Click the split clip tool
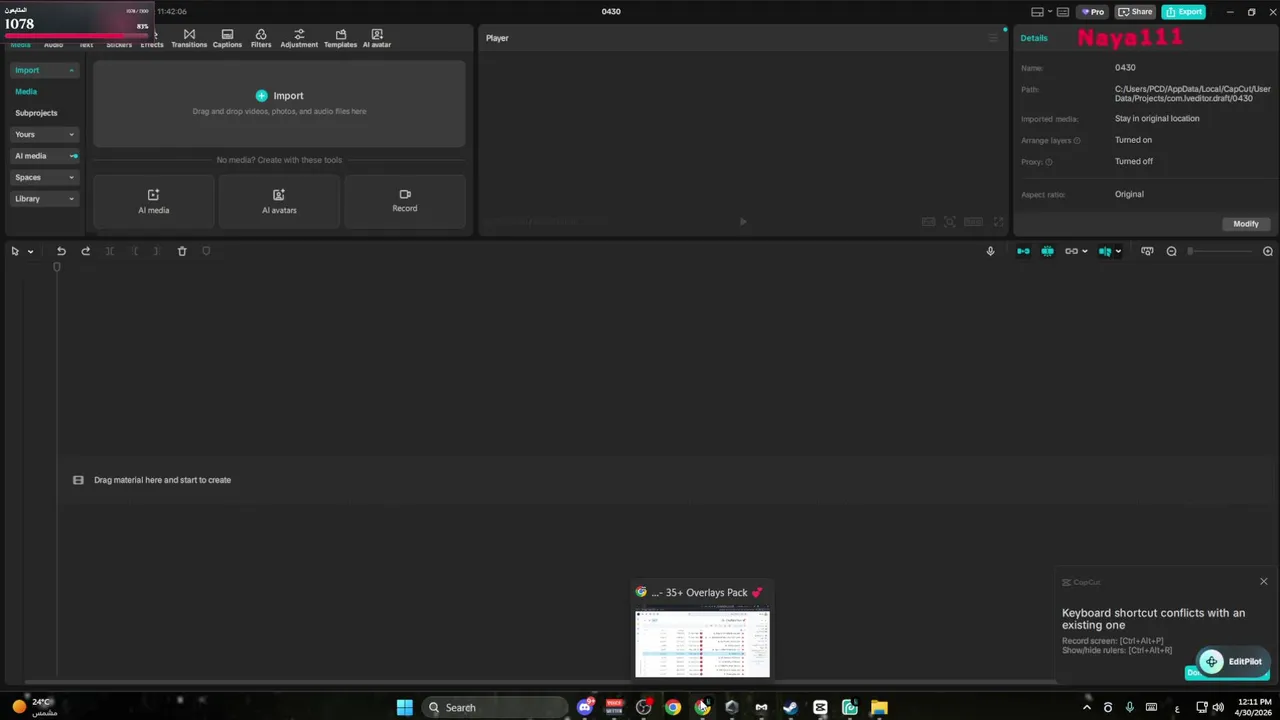The height and width of the screenshot is (720, 1280). click(110, 251)
